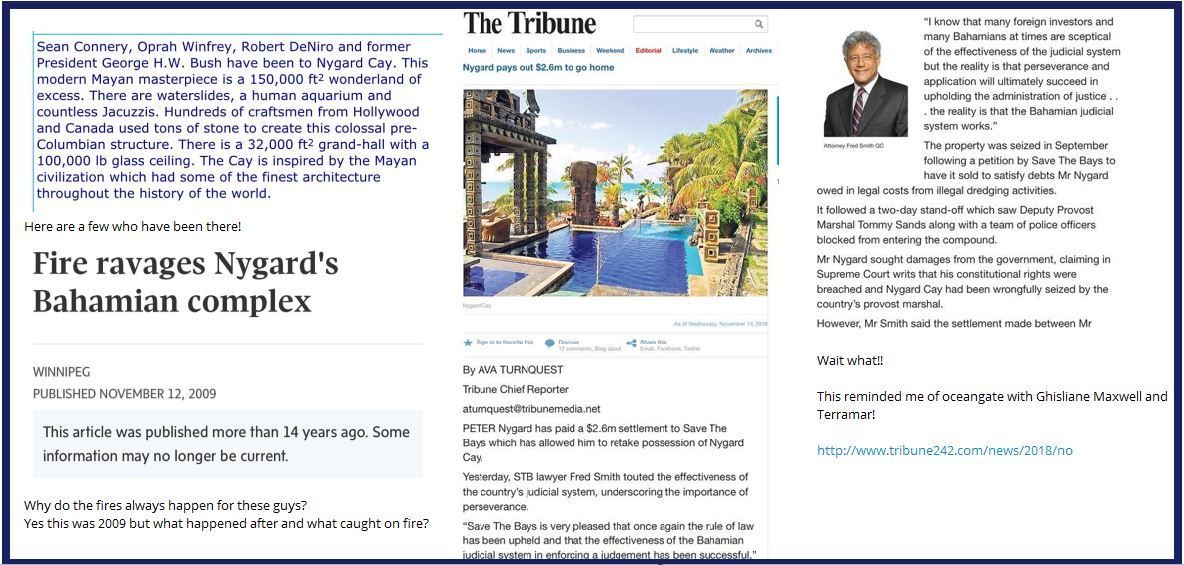Viewport: 1184px width, 565px height.
Task: Click the Share this icon
Action: [631, 344]
